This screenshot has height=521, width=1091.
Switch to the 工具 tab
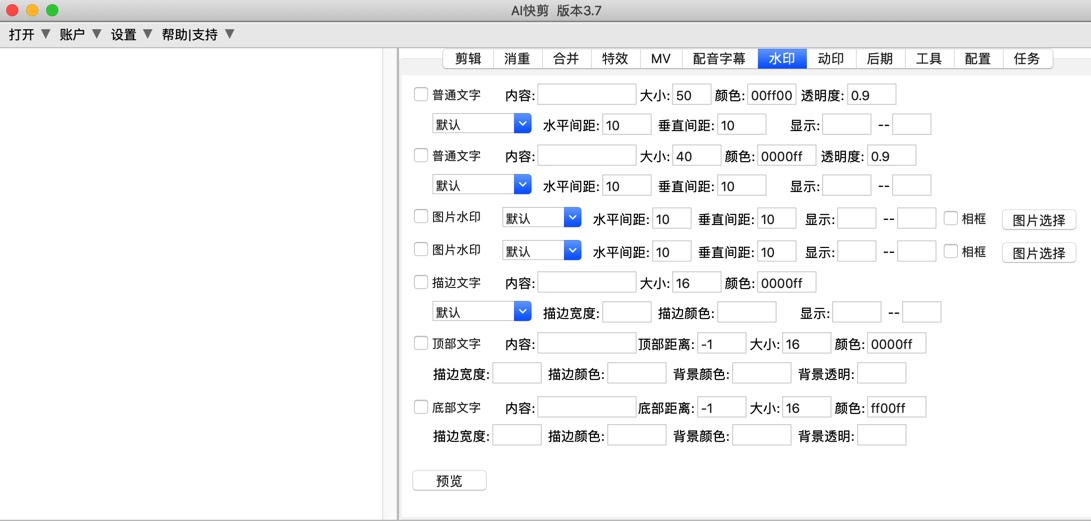[929, 59]
